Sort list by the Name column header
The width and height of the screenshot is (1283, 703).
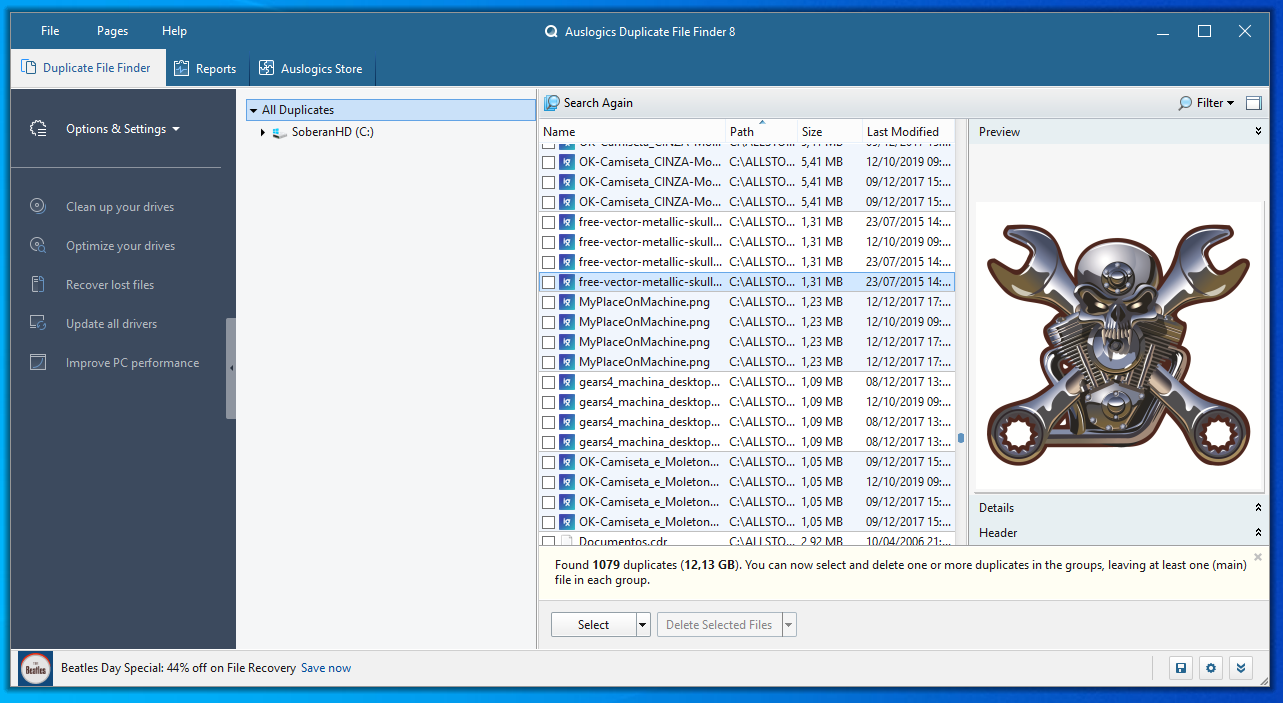point(632,131)
